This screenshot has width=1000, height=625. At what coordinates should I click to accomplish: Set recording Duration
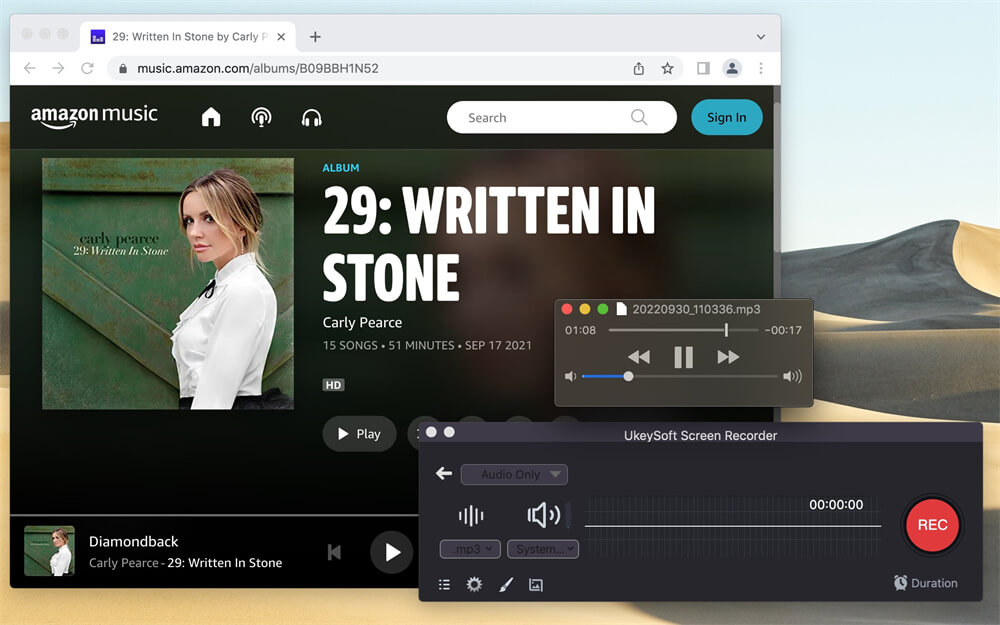coord(925,583)
